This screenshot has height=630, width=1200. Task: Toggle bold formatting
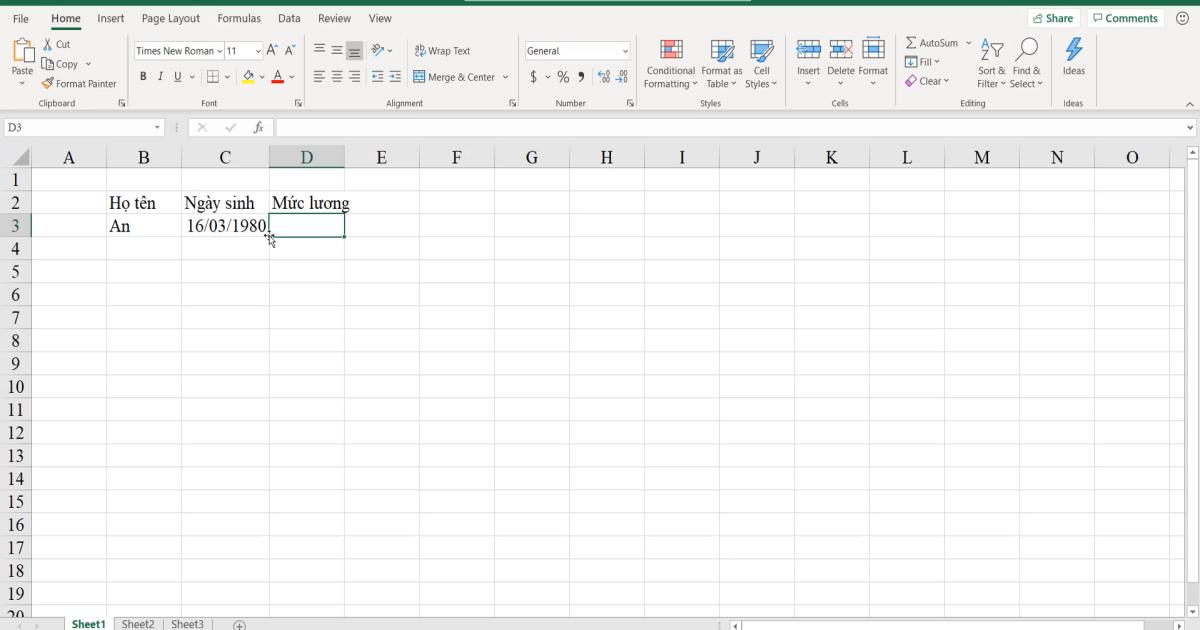pos(143,75)
